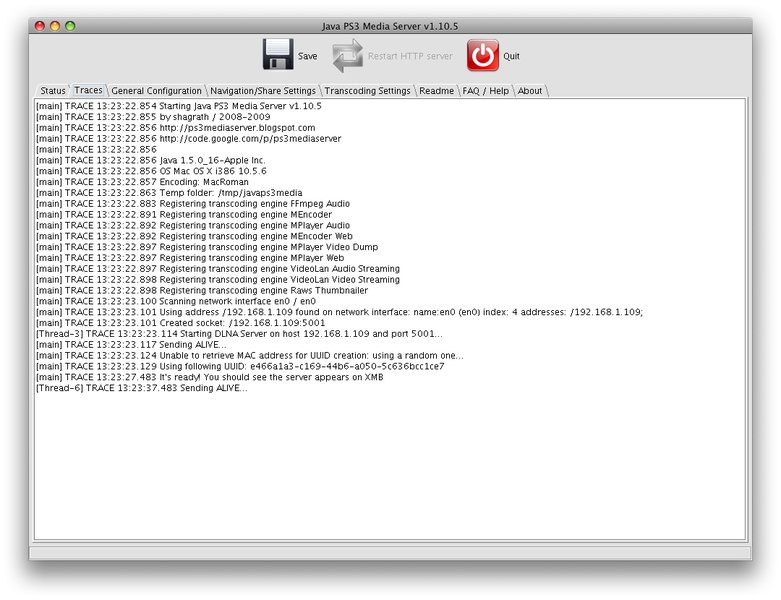Click the Created socket /192.168.1.109:5001 line

pos(180,323)
